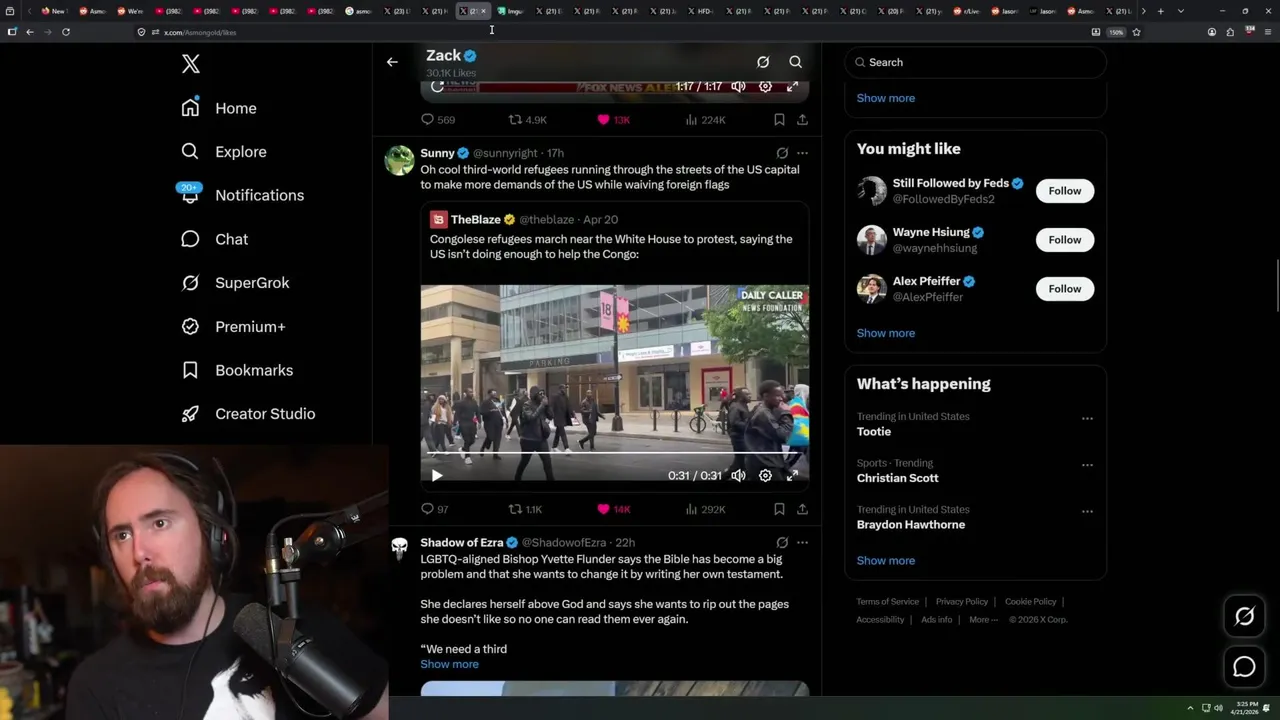Screen dimensions: 1280x720
Task: Bookmark the post with 292K views
Action: pos(779,509)
